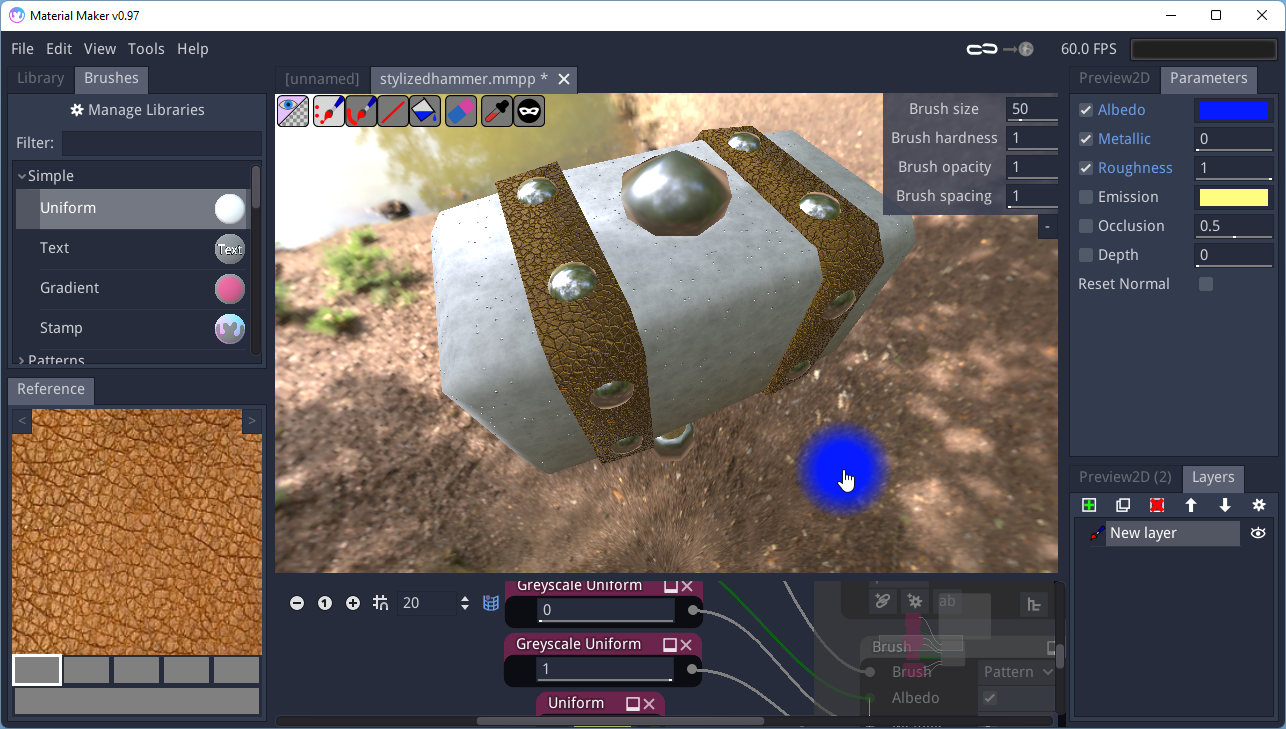Image resolution: width=1286 pixels, height=729 pixels.
Task: Open the mask selection tool
Action: 529,111
